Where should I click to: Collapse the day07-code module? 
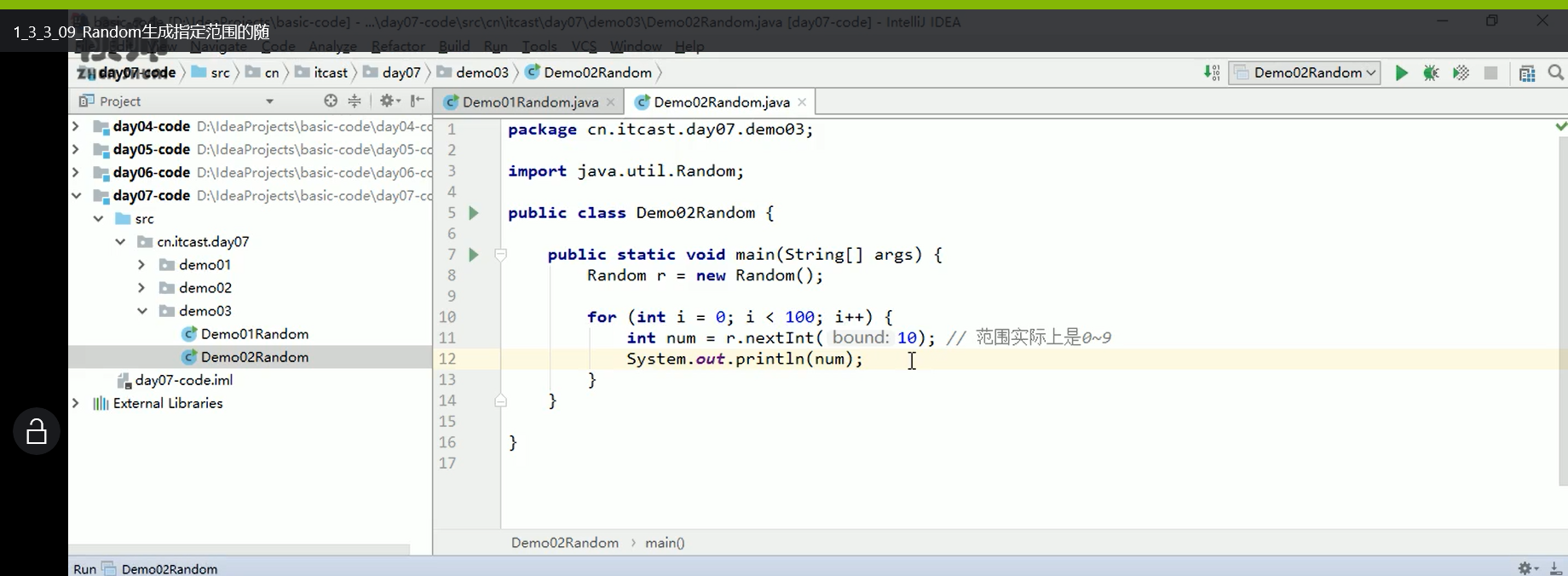[76, 195]
